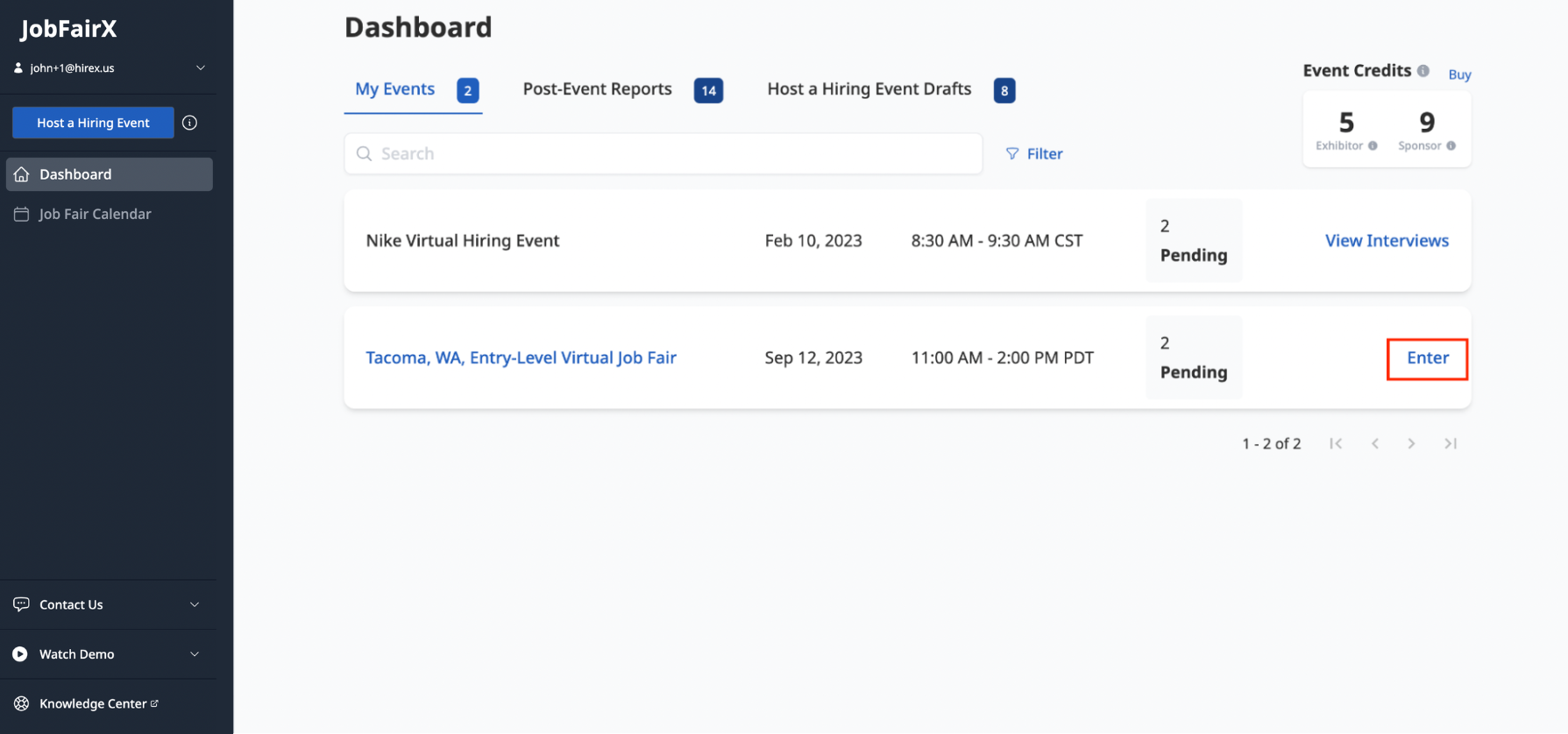This screenshot has height=734, width=1568.
Task: Click the Job Fair Calendar icon
Action: [22, 214]
